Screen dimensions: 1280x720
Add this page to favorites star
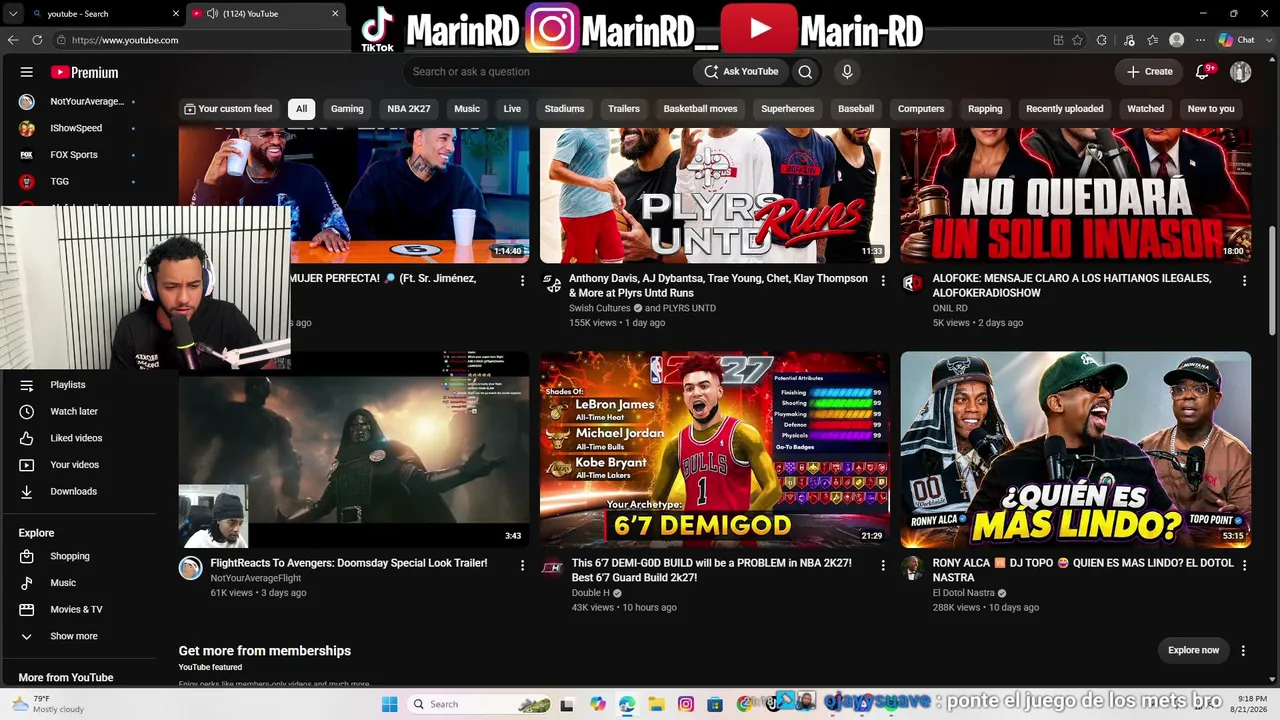tap(1077, 40)
